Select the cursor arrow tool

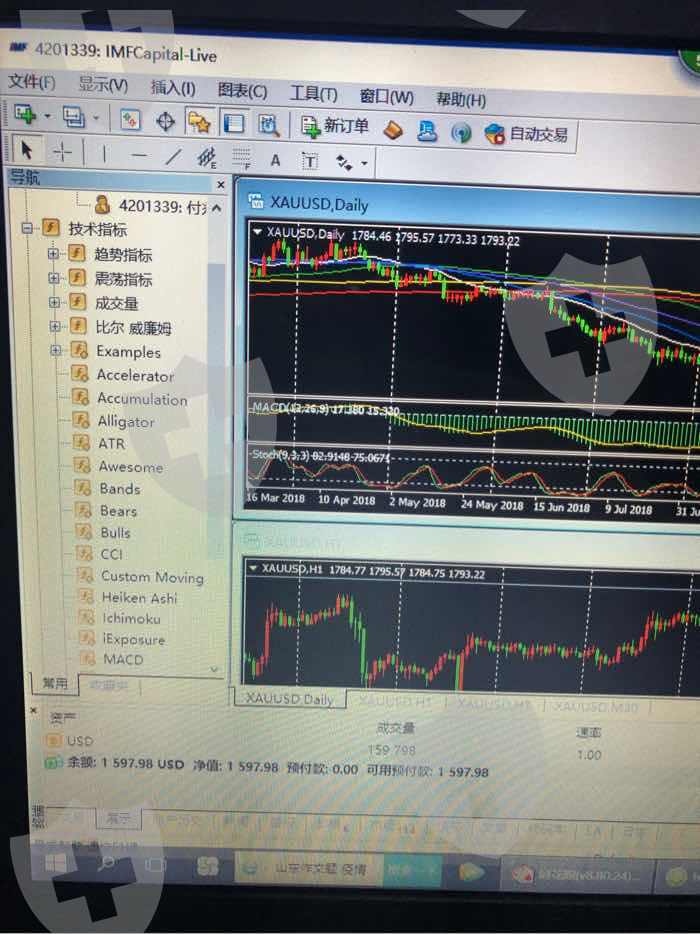tap(27, 150)
